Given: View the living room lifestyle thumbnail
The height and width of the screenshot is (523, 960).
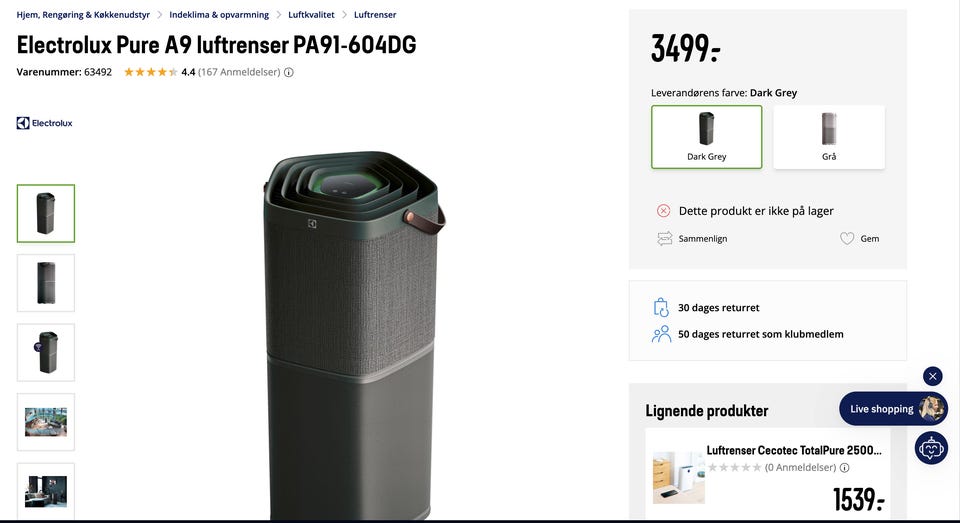Looking at the screenshot, I should click(46, 422).
